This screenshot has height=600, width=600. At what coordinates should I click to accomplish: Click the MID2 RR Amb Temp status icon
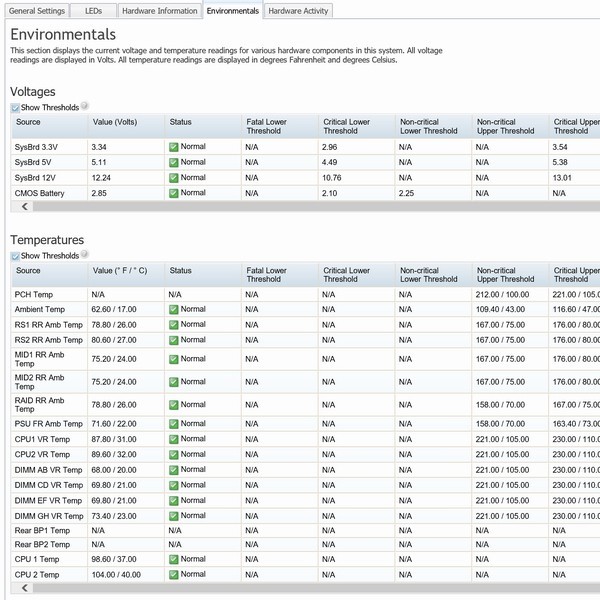click(173, 382)
